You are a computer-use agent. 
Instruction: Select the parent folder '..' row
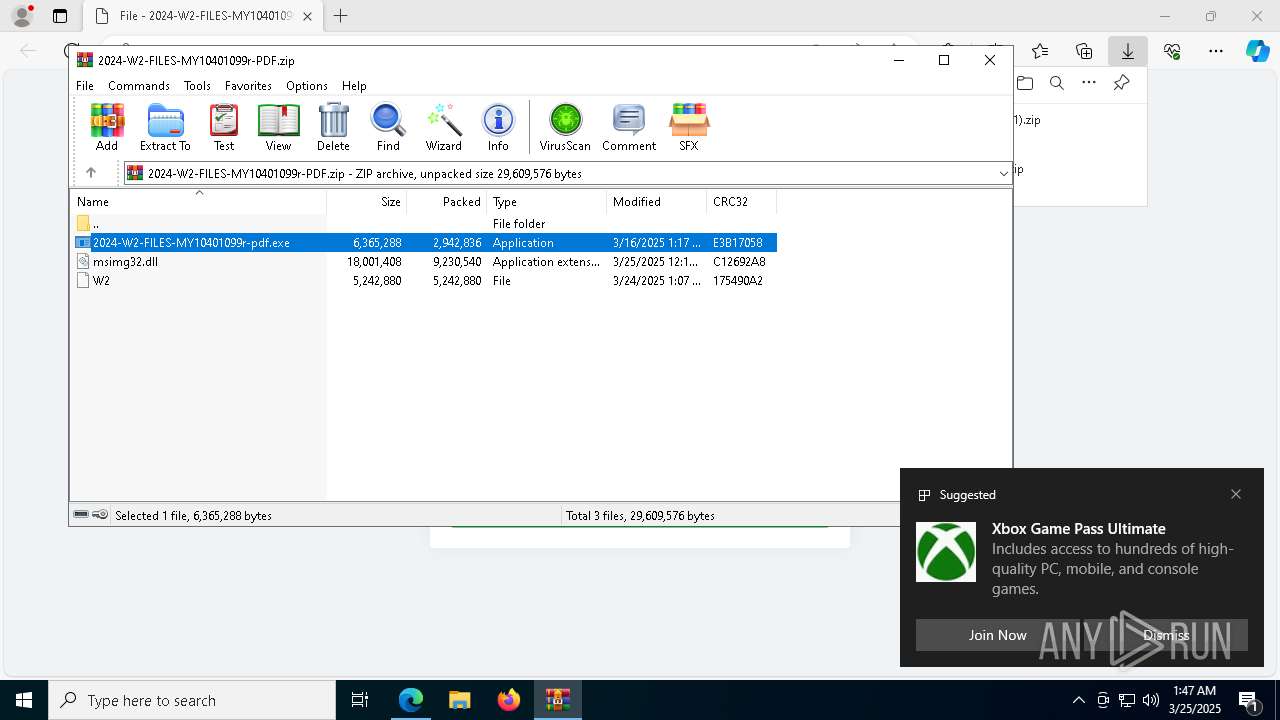(x=423, y=224)
